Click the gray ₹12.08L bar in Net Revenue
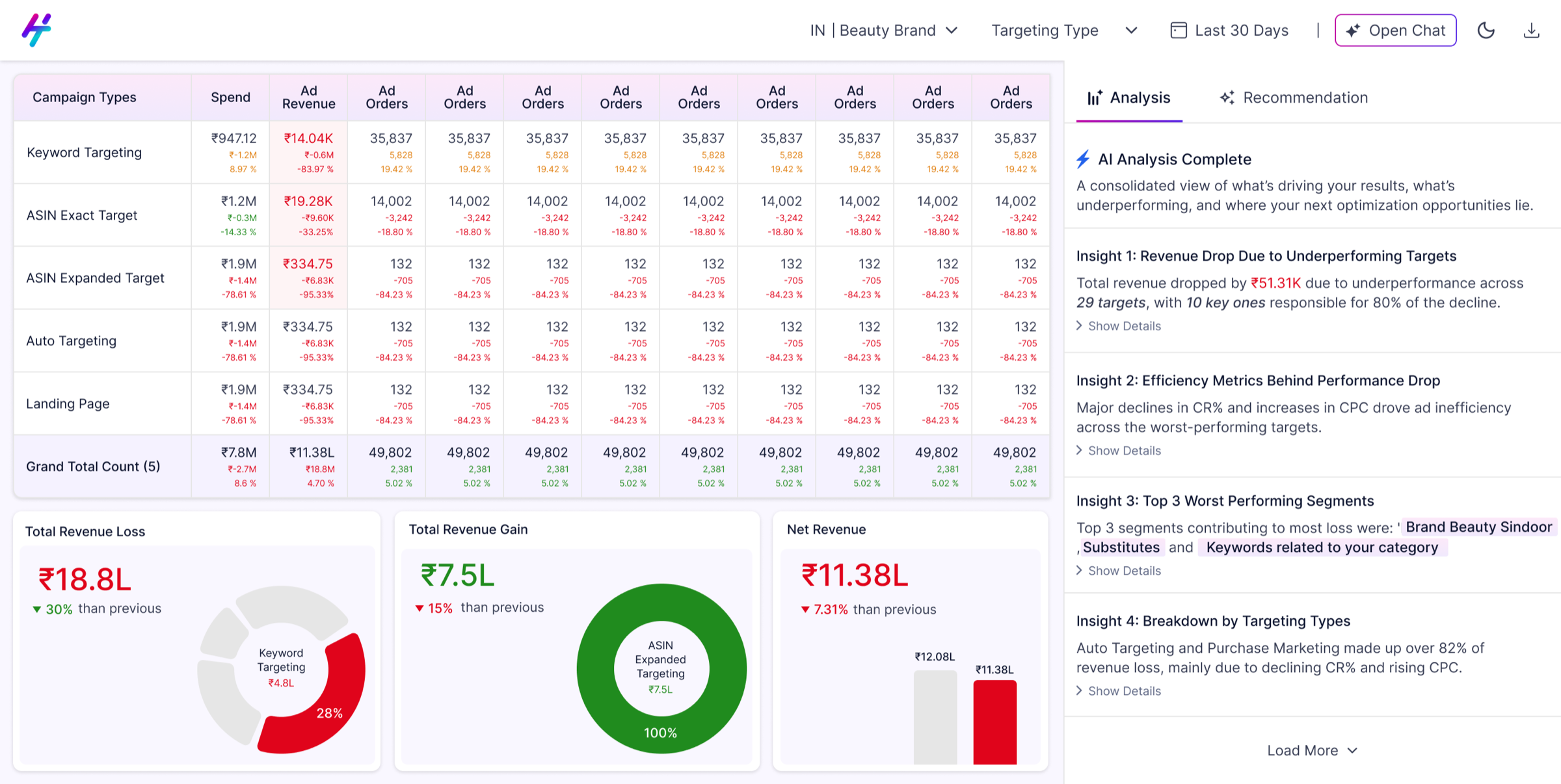Viewport: 1561px width, 784px height. point(935,717)
